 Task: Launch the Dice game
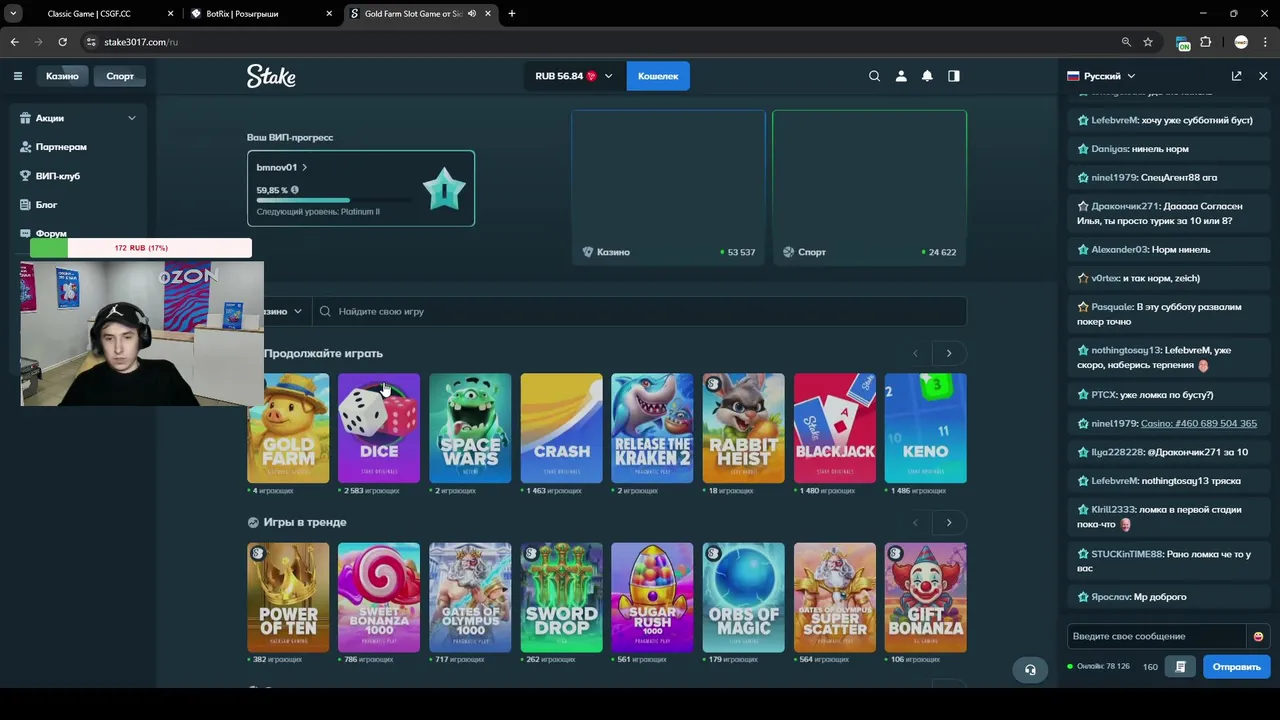pyautogui.click(x=379, y=428)
